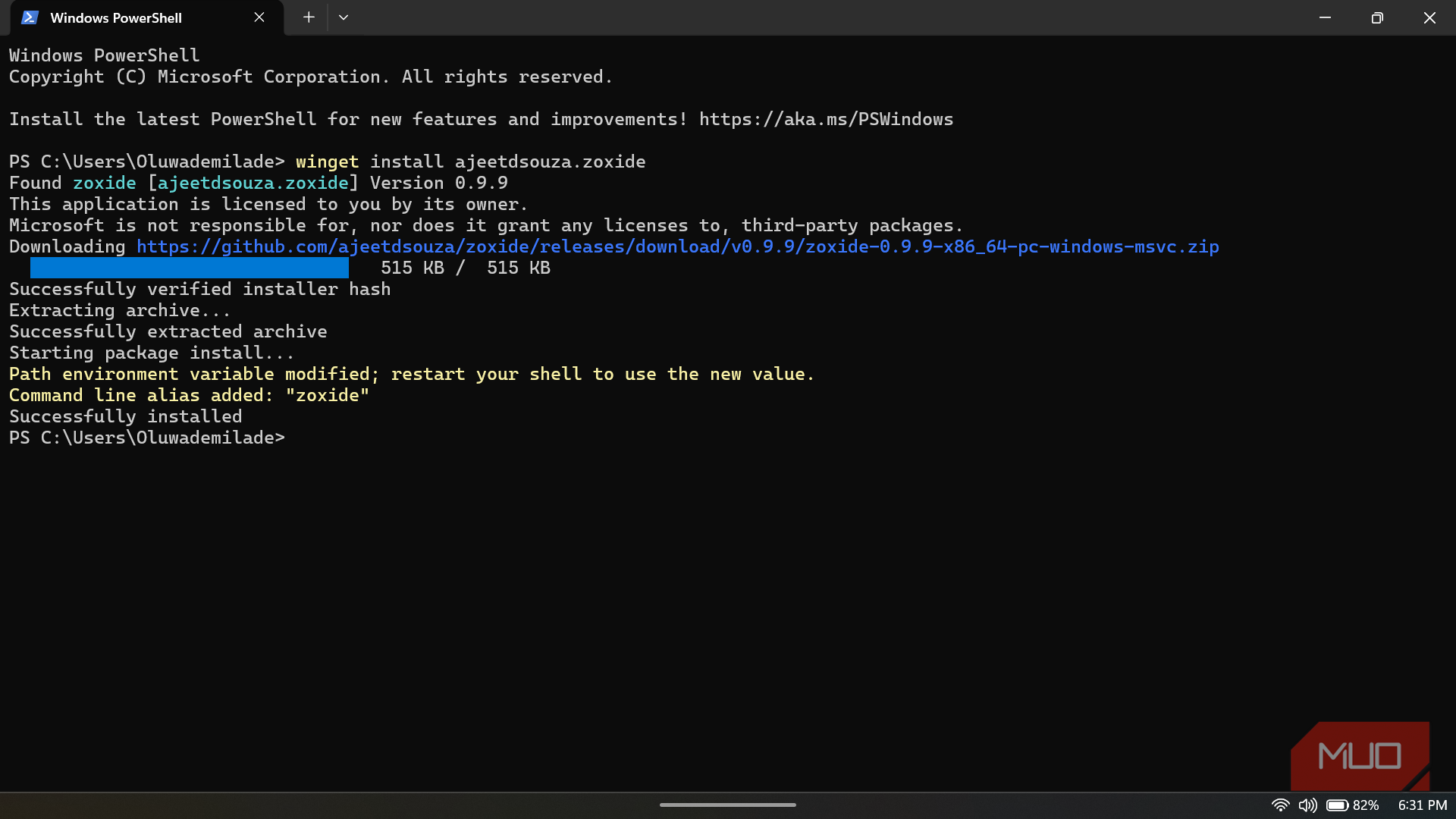
Task: Click 'This application is licensed' line
Action: click(x=268, y=204)
